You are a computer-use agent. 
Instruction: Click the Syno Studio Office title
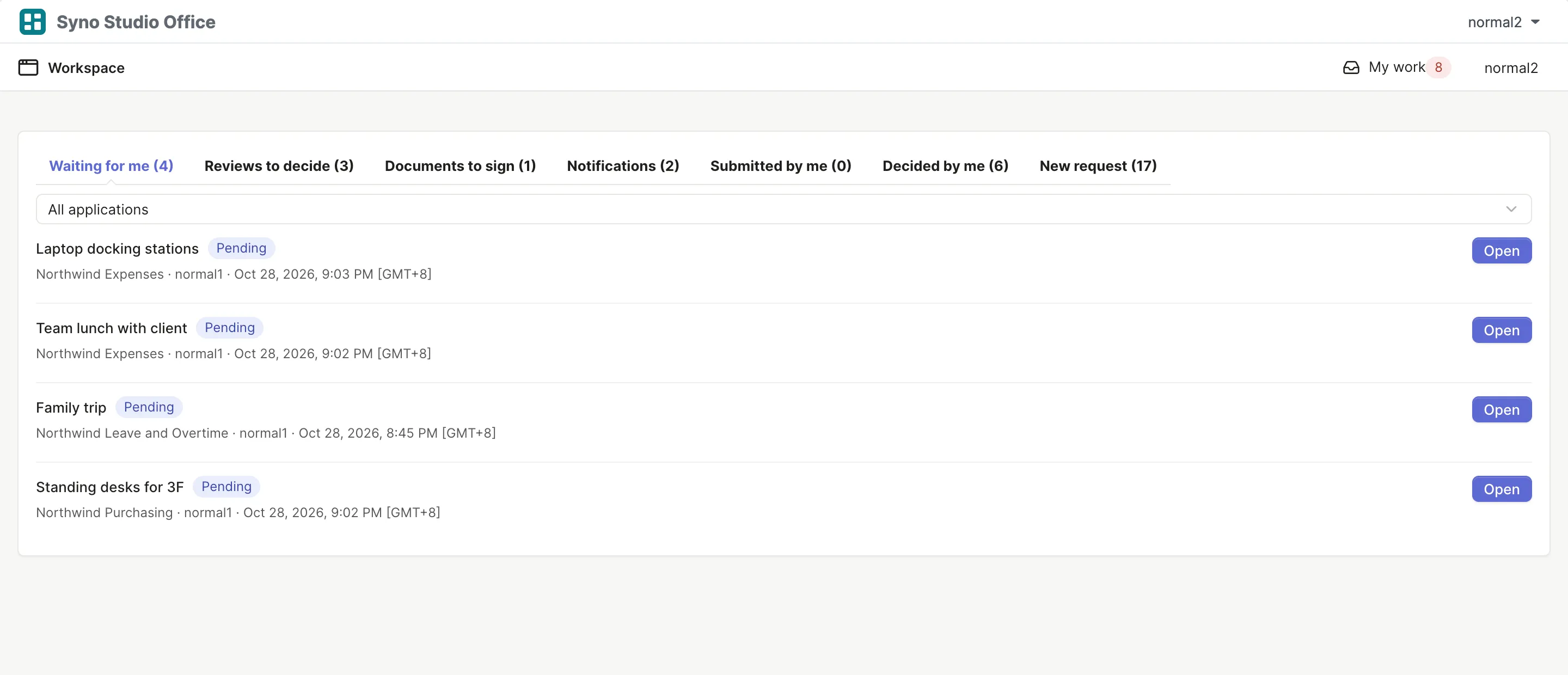click(x=136, y=22)
